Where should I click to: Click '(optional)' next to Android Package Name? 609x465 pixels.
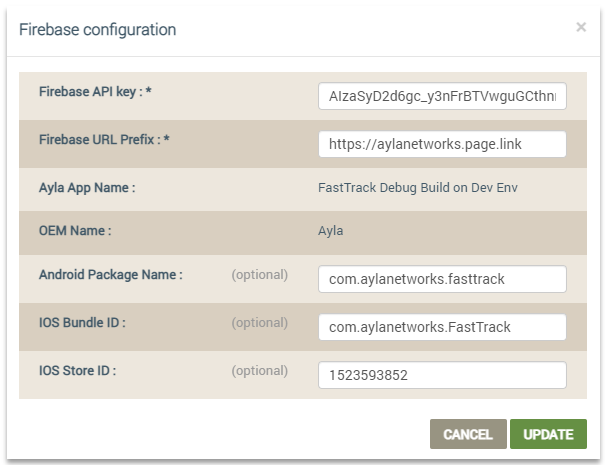click(x=260, y=275)
